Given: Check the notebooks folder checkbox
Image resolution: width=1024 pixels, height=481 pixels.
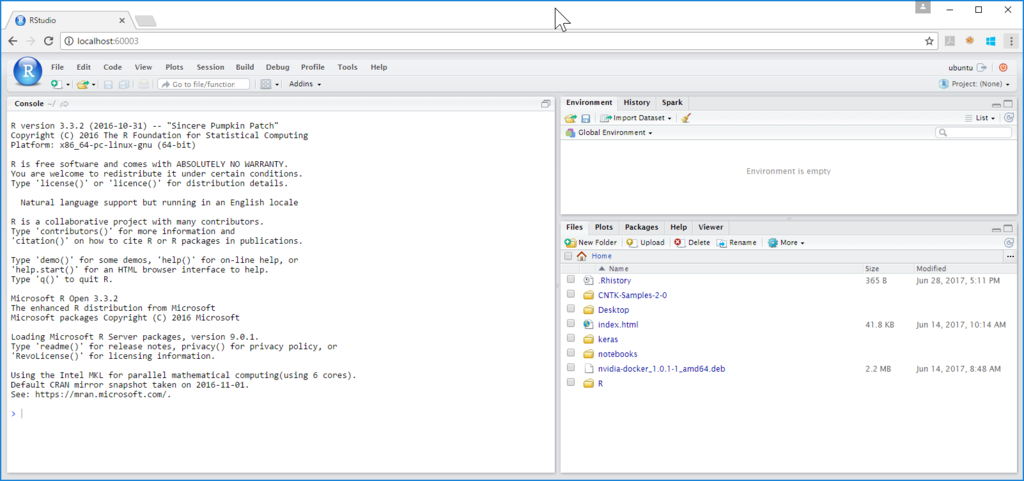Looking at the screenshot, I should pos(571,353).
